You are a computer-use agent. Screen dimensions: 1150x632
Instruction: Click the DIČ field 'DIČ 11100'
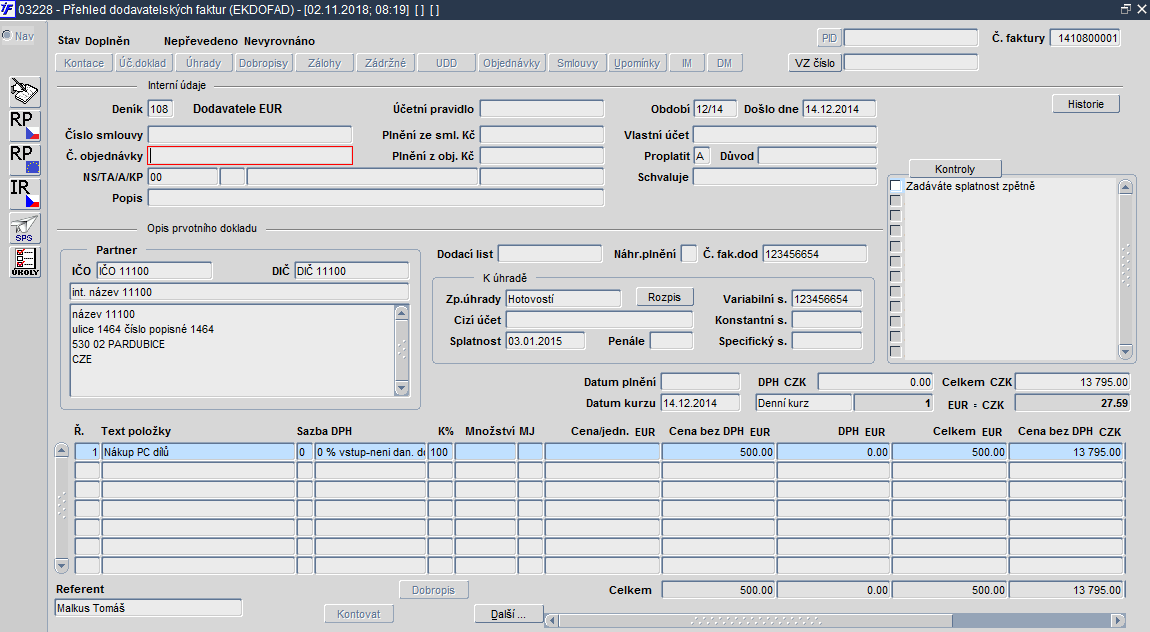[351, 271]
